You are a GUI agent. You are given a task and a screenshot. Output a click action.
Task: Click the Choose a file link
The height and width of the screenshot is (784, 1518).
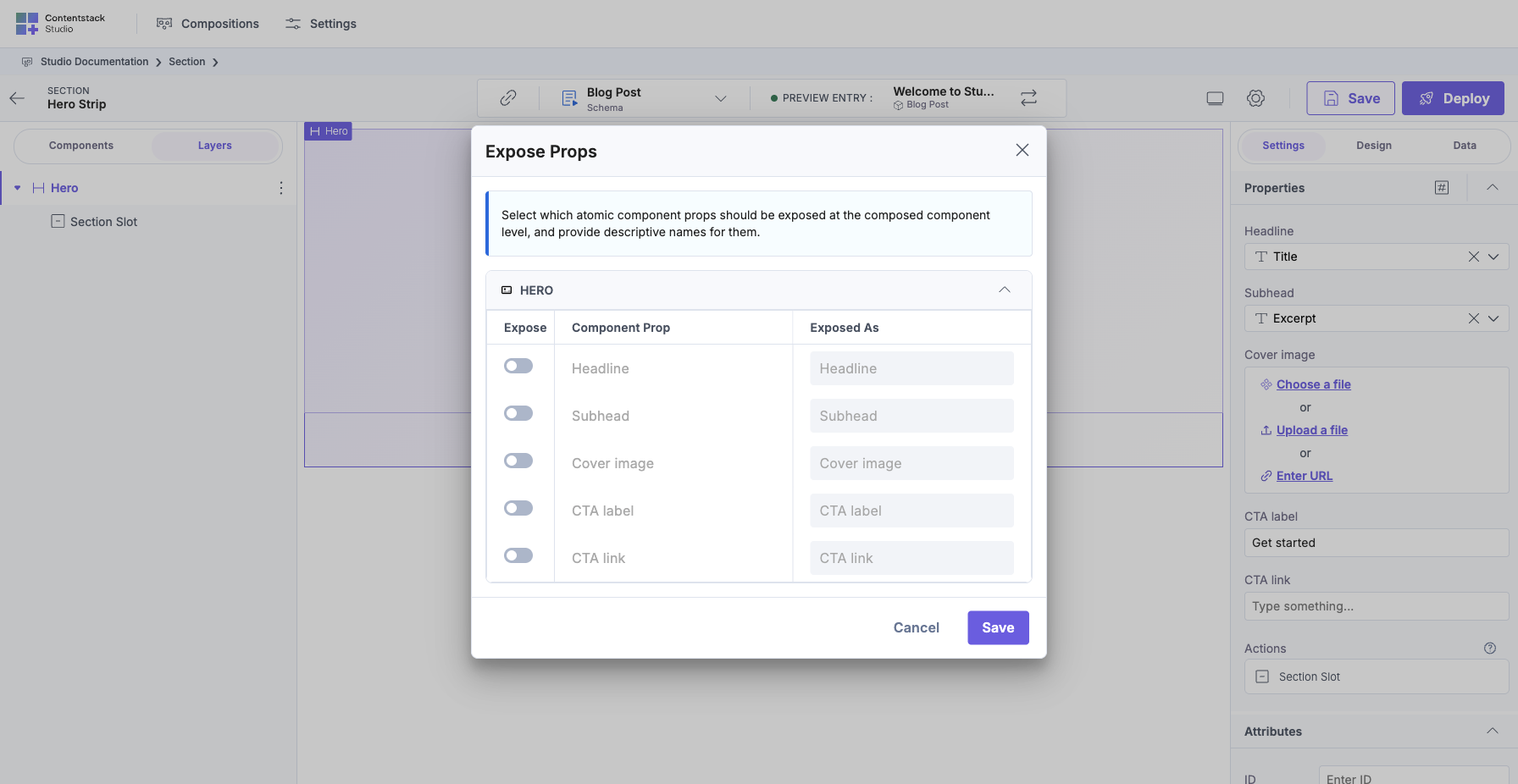[1314, 384]
